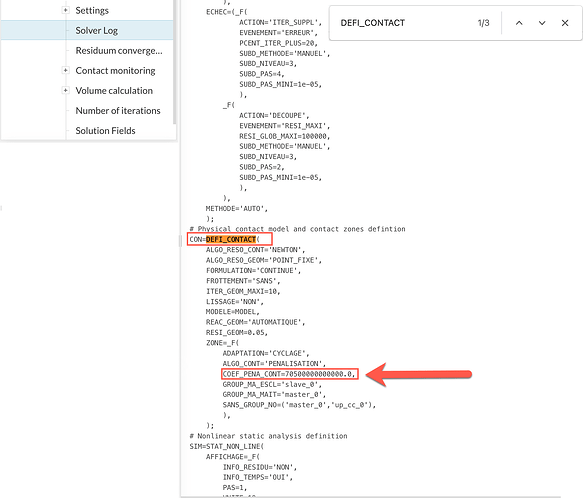The height and width of the screenshot is (500, 583).
Task: Click the panel divider handle beside log
Action: pos(180,241)
